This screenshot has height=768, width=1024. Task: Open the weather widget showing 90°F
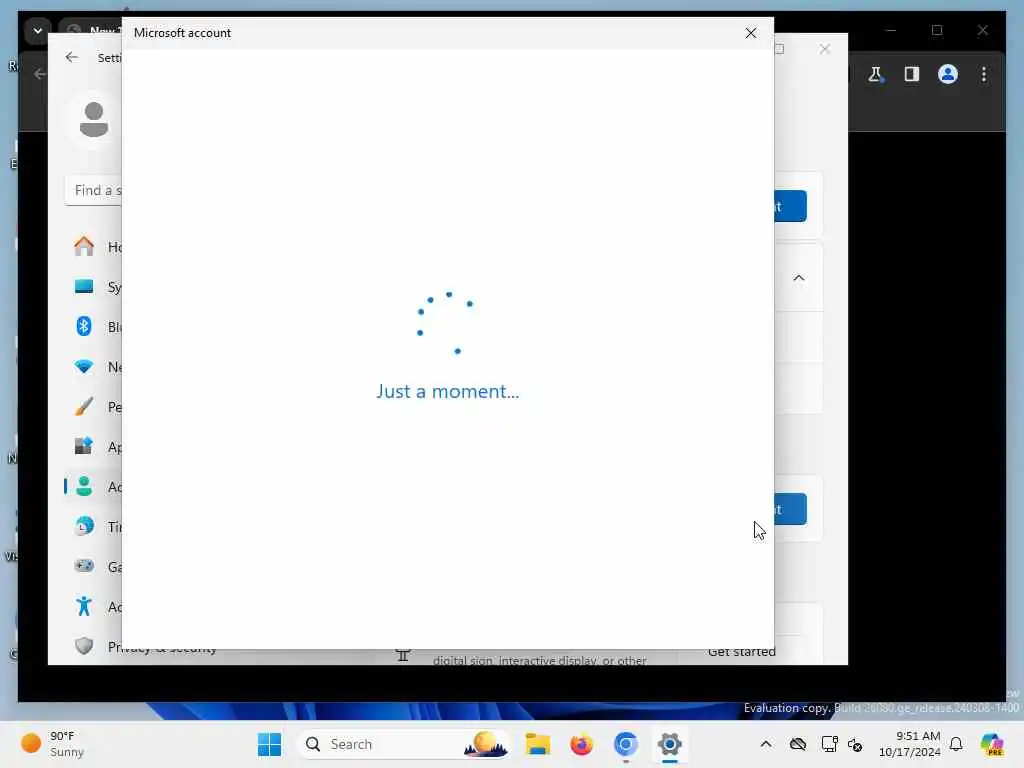coord(52,744)
